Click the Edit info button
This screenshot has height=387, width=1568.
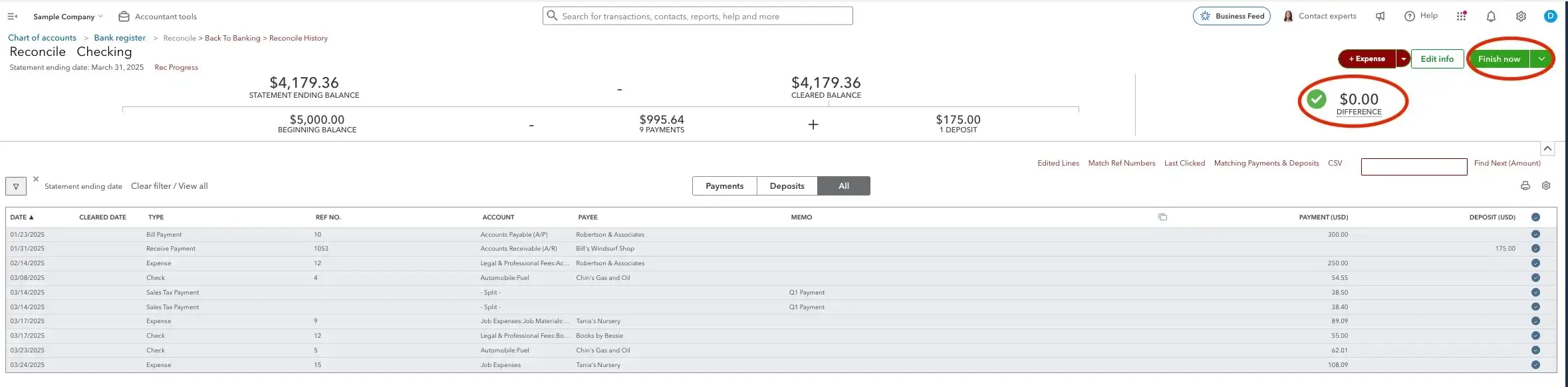[1437, 59]
